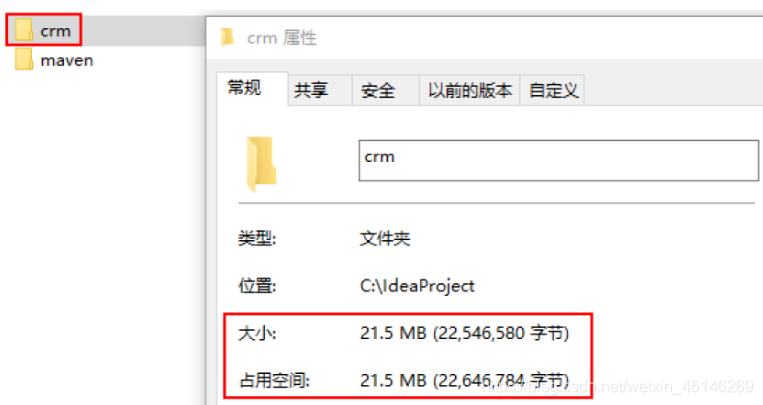This screenshot has height=405, width=763.
Task: Click the large crm folder icon in the dialog
Action: [261, 164]
